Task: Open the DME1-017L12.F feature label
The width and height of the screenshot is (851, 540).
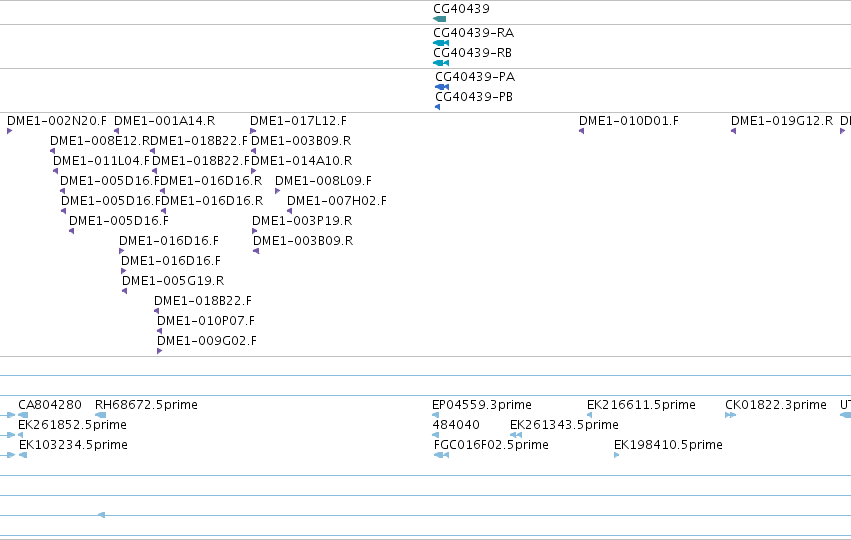Action: pyautogui.click(x=298, y=120)
